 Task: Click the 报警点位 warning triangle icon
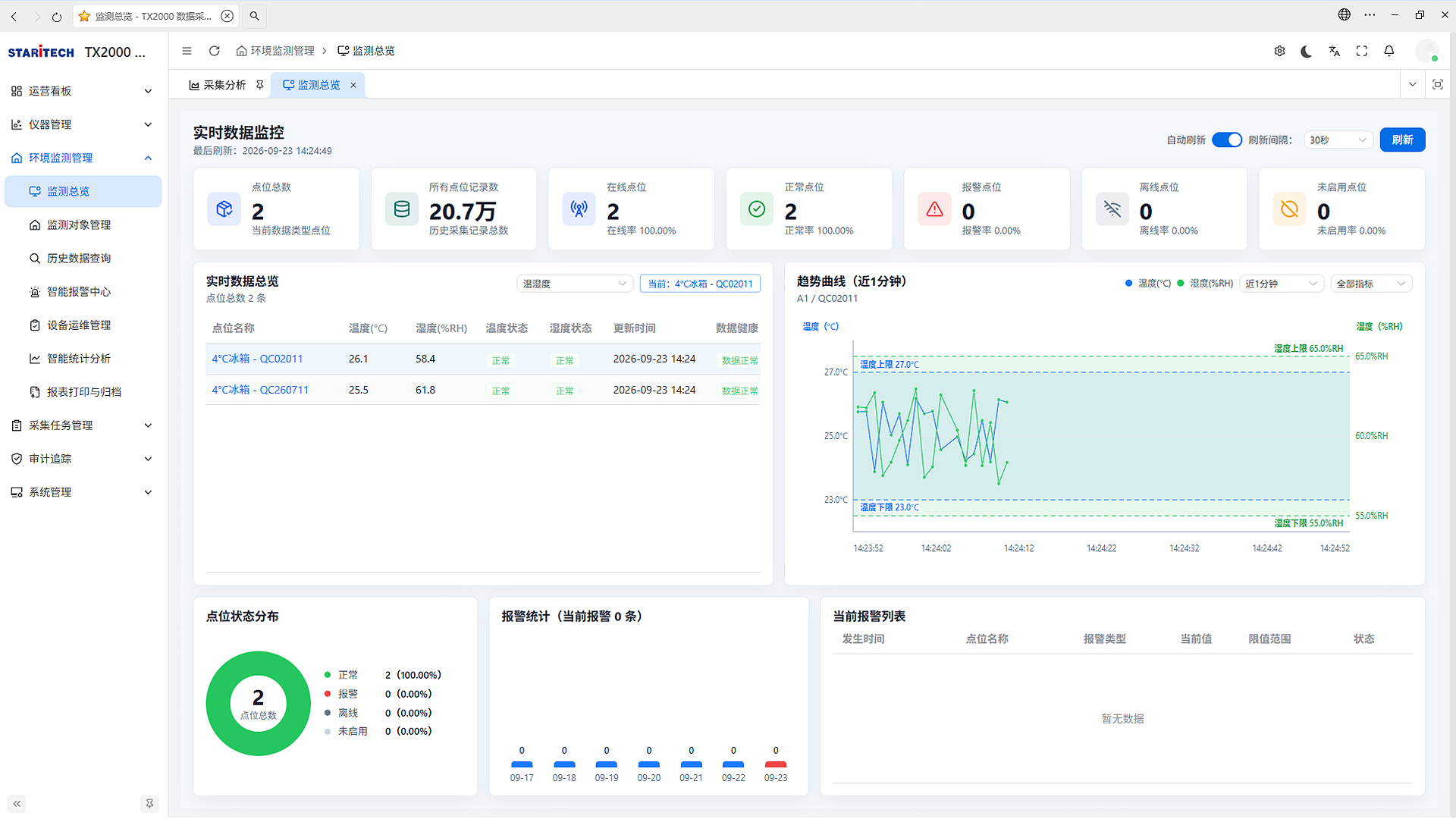(x=934, y=209)
